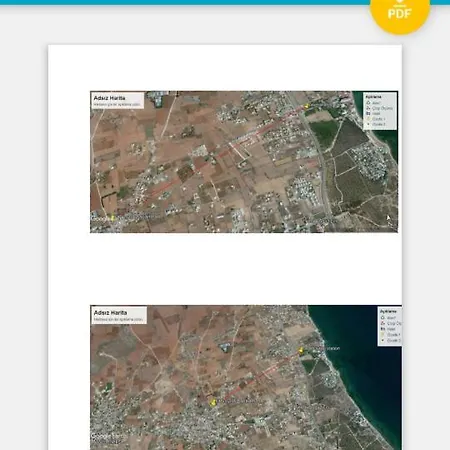450x450 pixels.
Task: Open the bottom satellite map image
Action: click(246, 377)
